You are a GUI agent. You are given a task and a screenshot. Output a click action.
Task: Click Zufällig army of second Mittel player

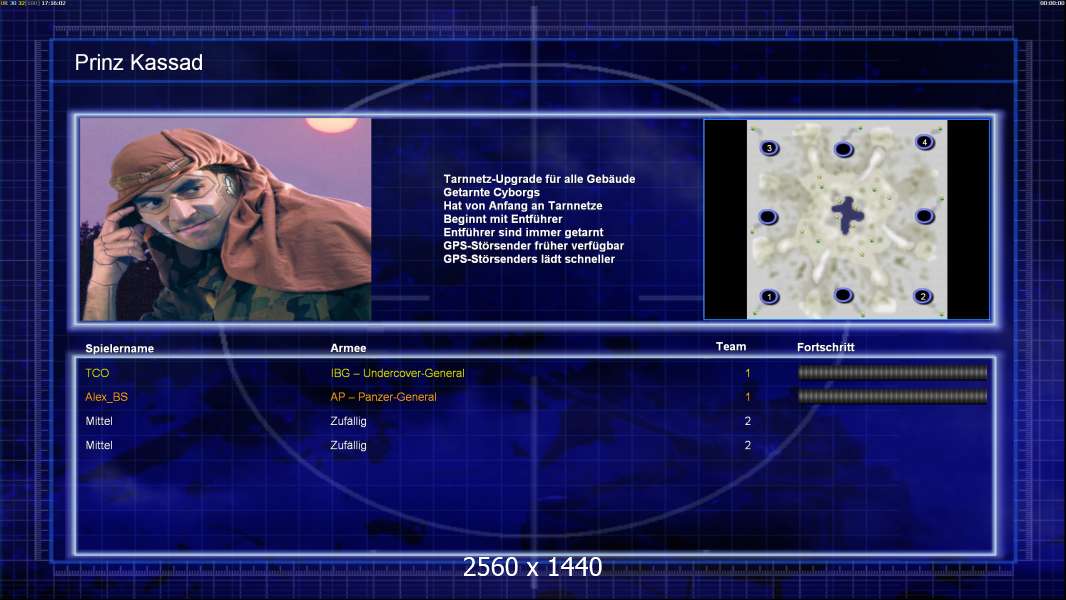coord(348,445)
